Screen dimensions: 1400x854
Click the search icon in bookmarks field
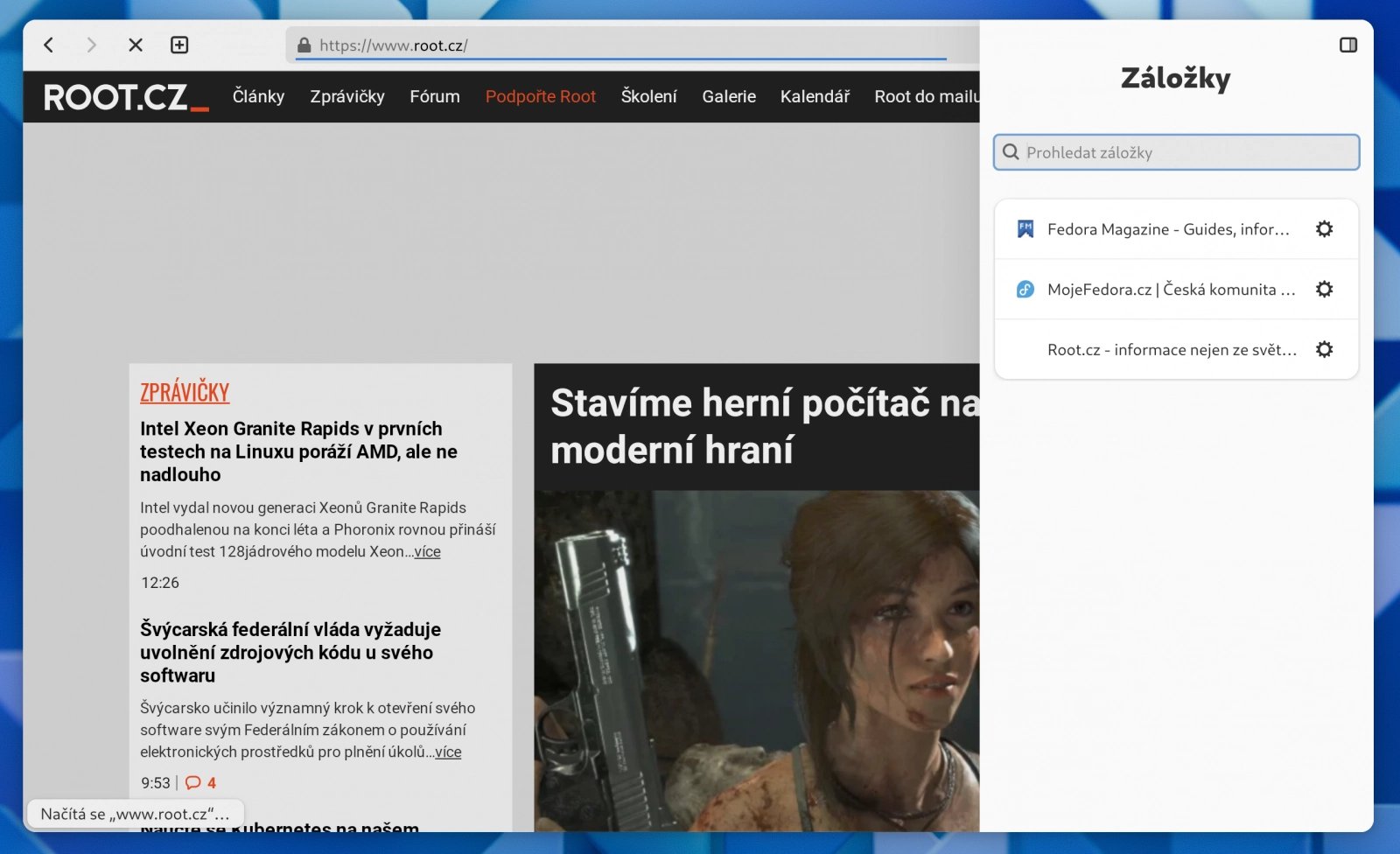(x=1011, y=152)
